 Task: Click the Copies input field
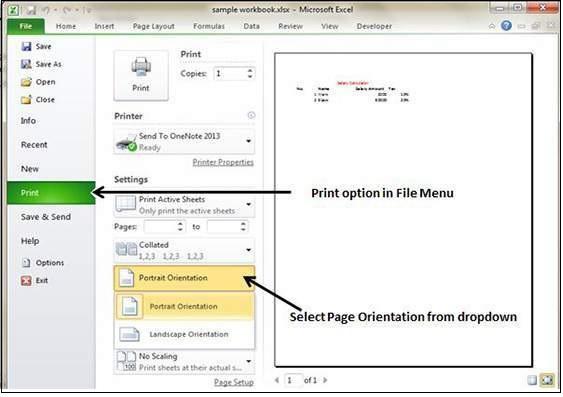230,74
